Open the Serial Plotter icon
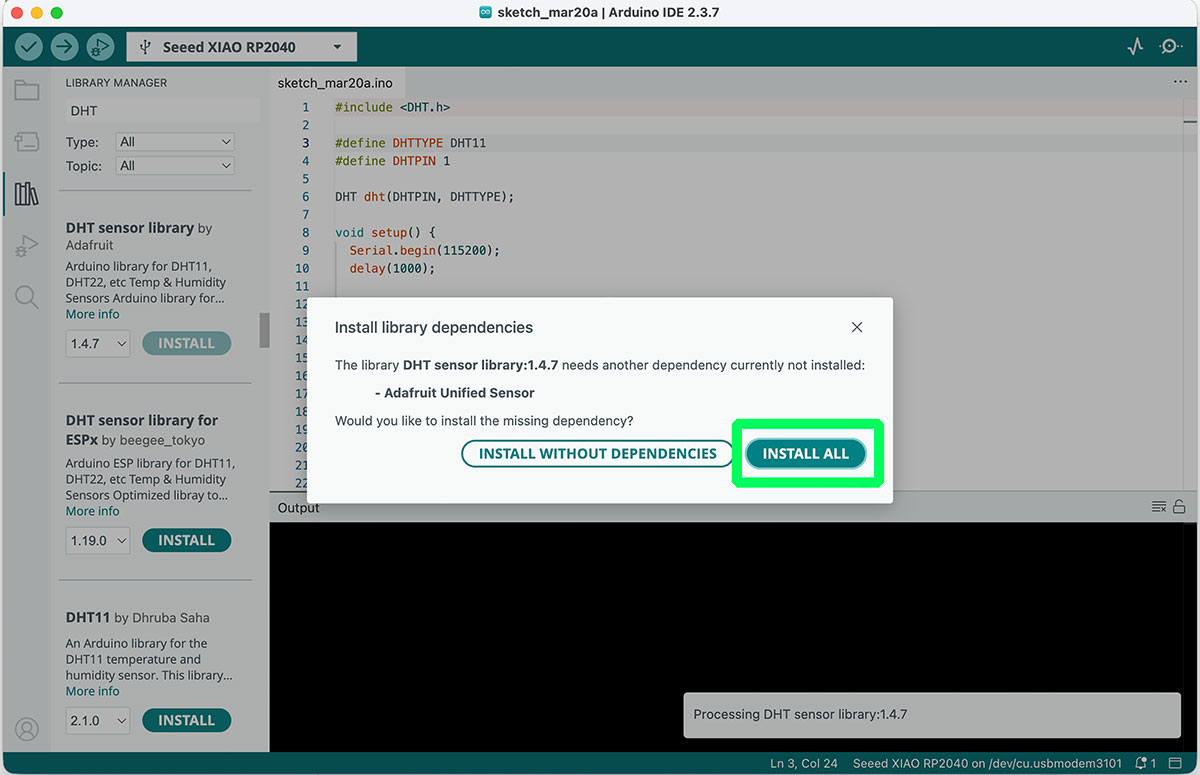Viewport: 1200px width, 775px height. click(x=1135, y=46)
